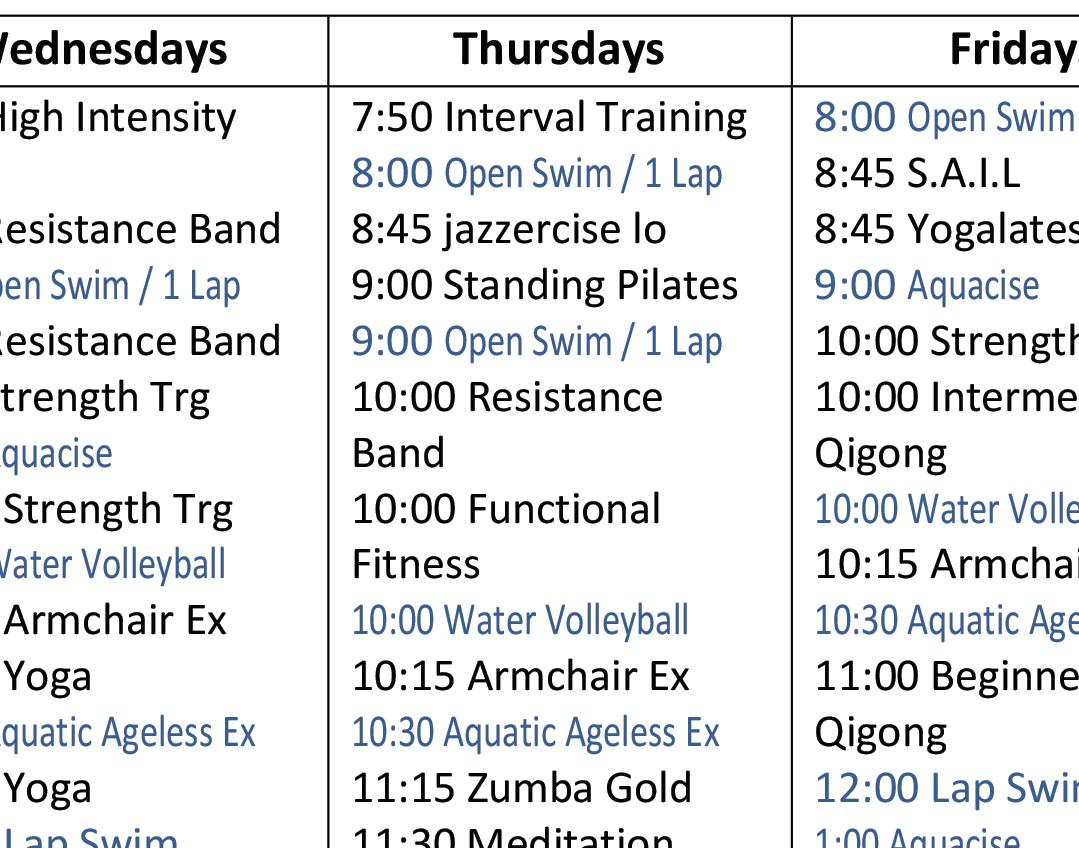
Task: Click Thursday 10:00 Water Volleyball
Action: coord(520,620)
